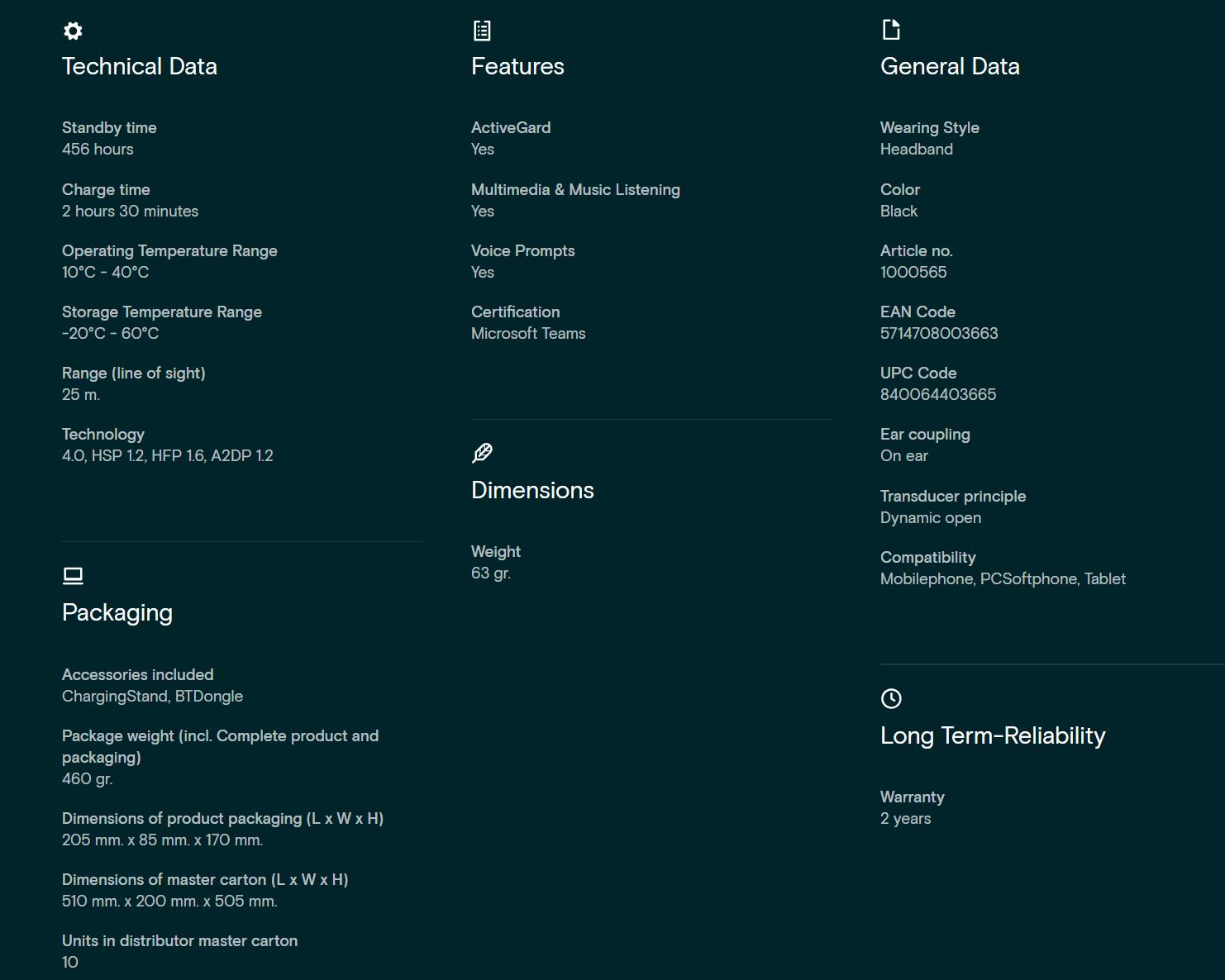This screenshot has width=1225, height=980.
Task: Click the gear icon above Technical Data
Action: coord(73,31)
